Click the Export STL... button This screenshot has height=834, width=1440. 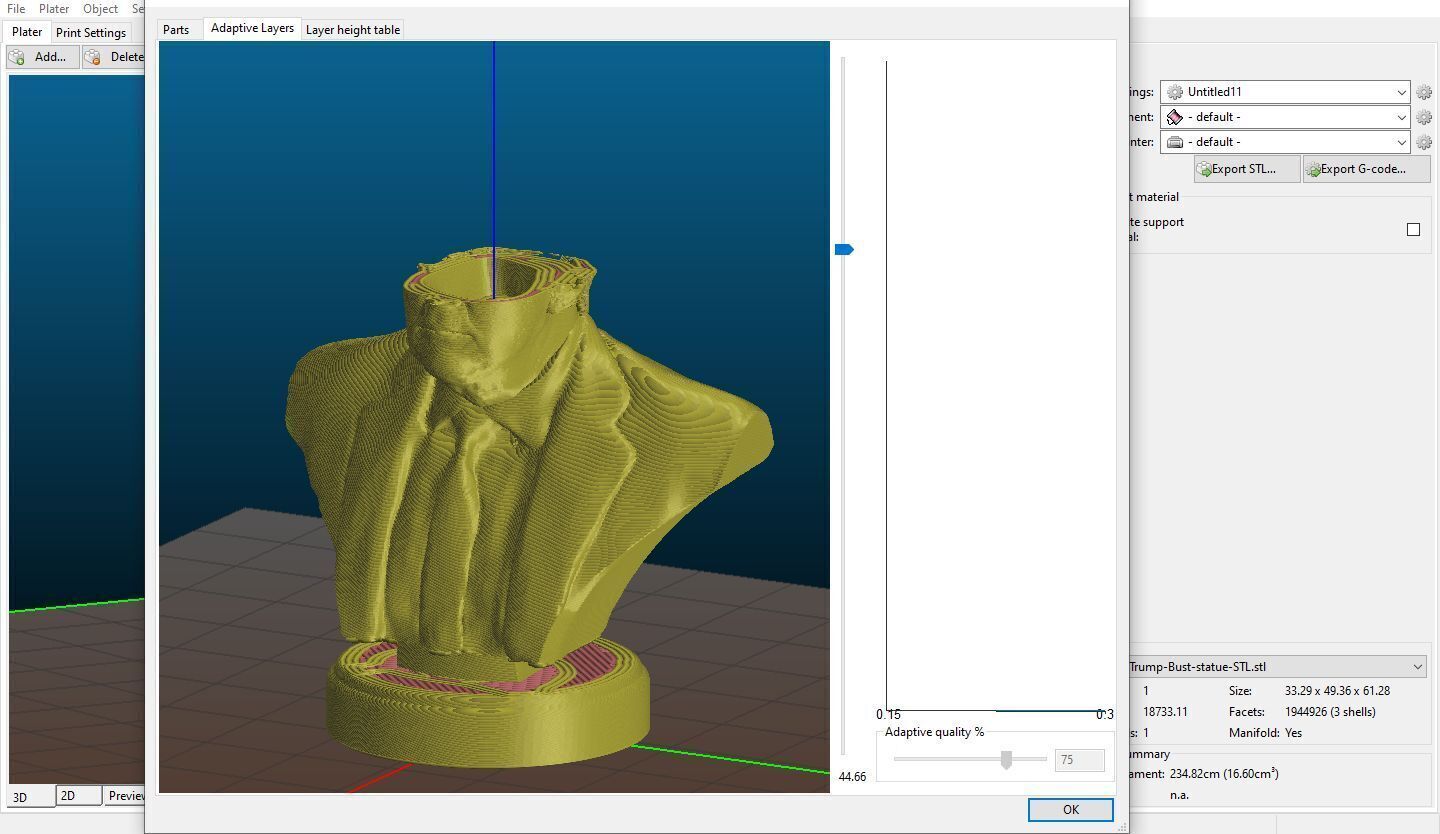[x=1247, y=169]
